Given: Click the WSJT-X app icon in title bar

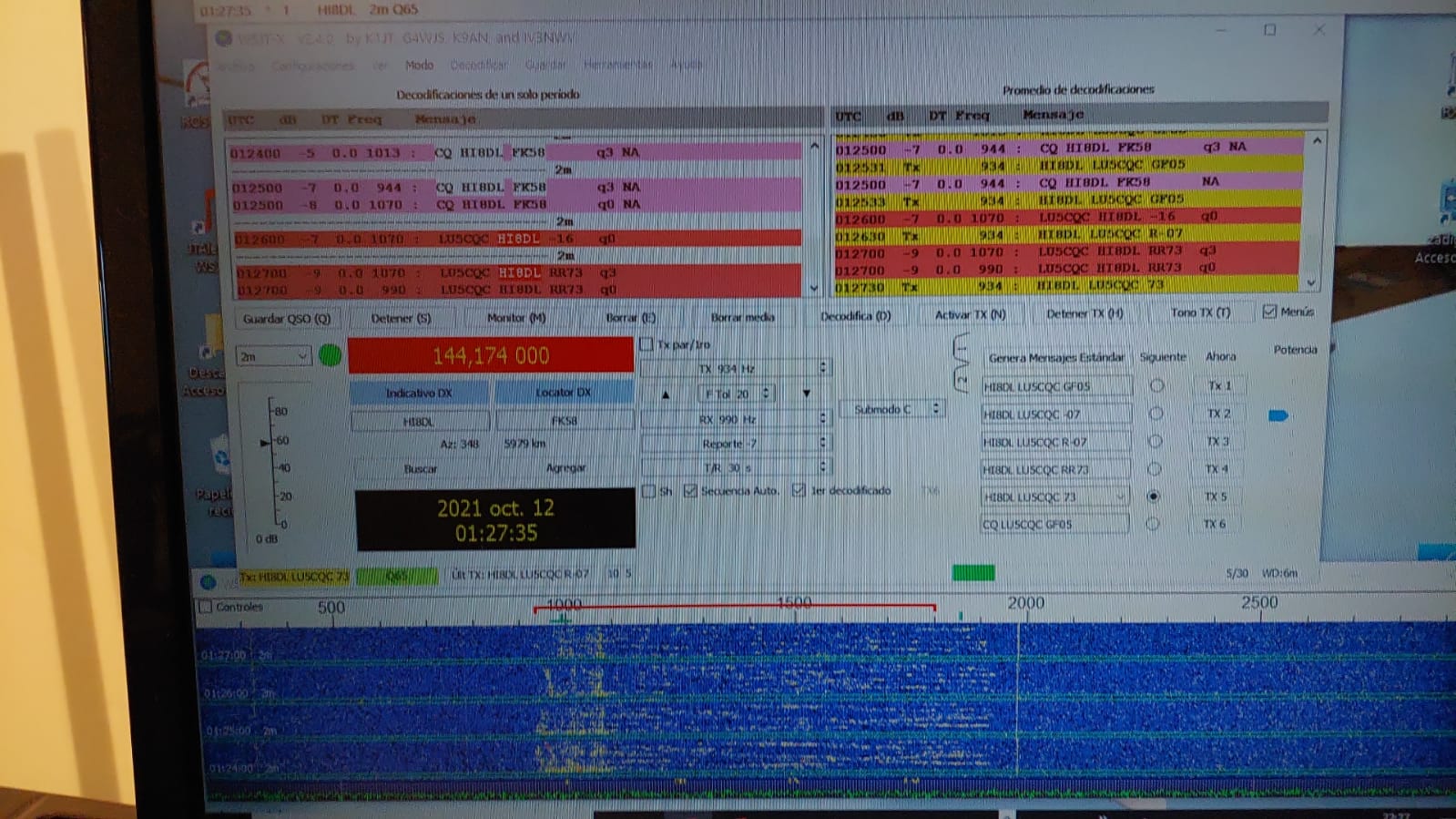Looking at the screenshot, I should point(224,38).
